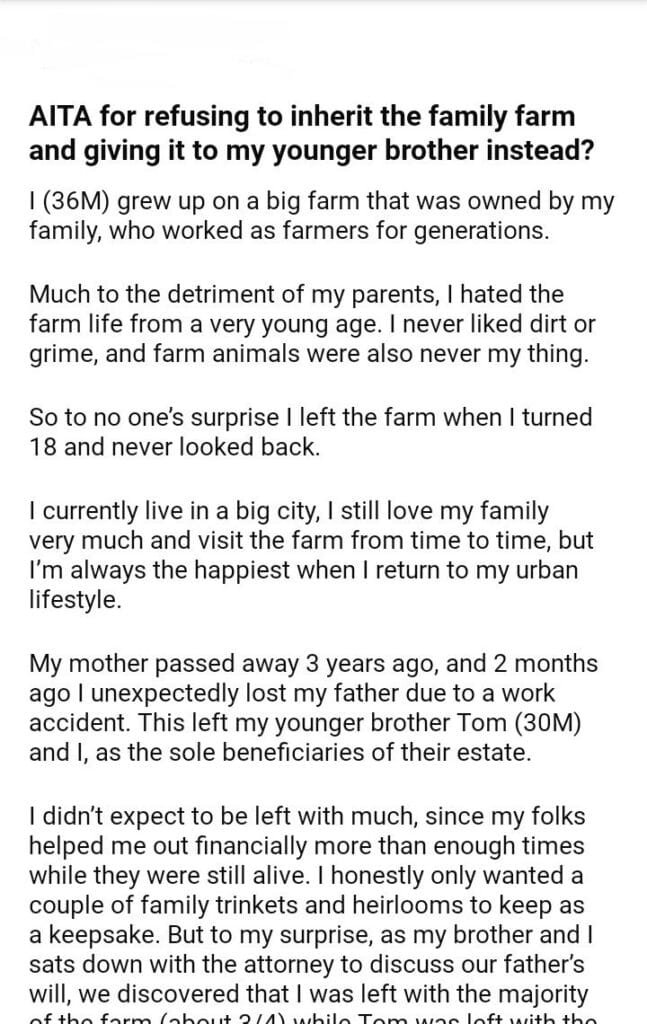
Task: Click the paragraph starting "I (36M) grew up"
Action: pos(320,218)
